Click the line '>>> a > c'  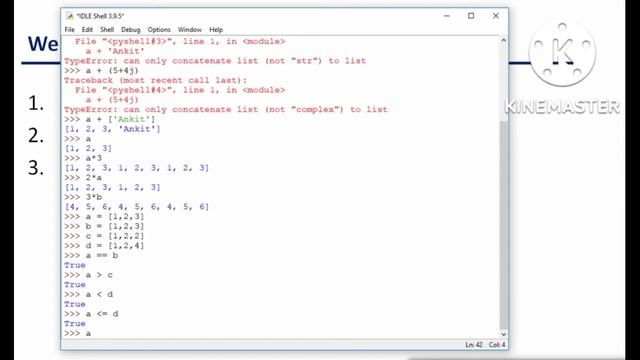pyautogui.click(x=89, y=275)
